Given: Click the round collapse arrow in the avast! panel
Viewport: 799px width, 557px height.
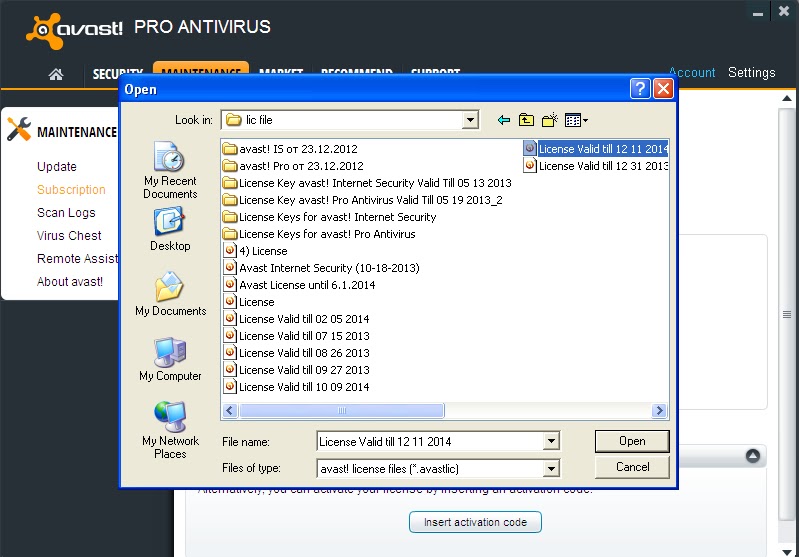Looking at the screenshot, I should coord(753,456).
